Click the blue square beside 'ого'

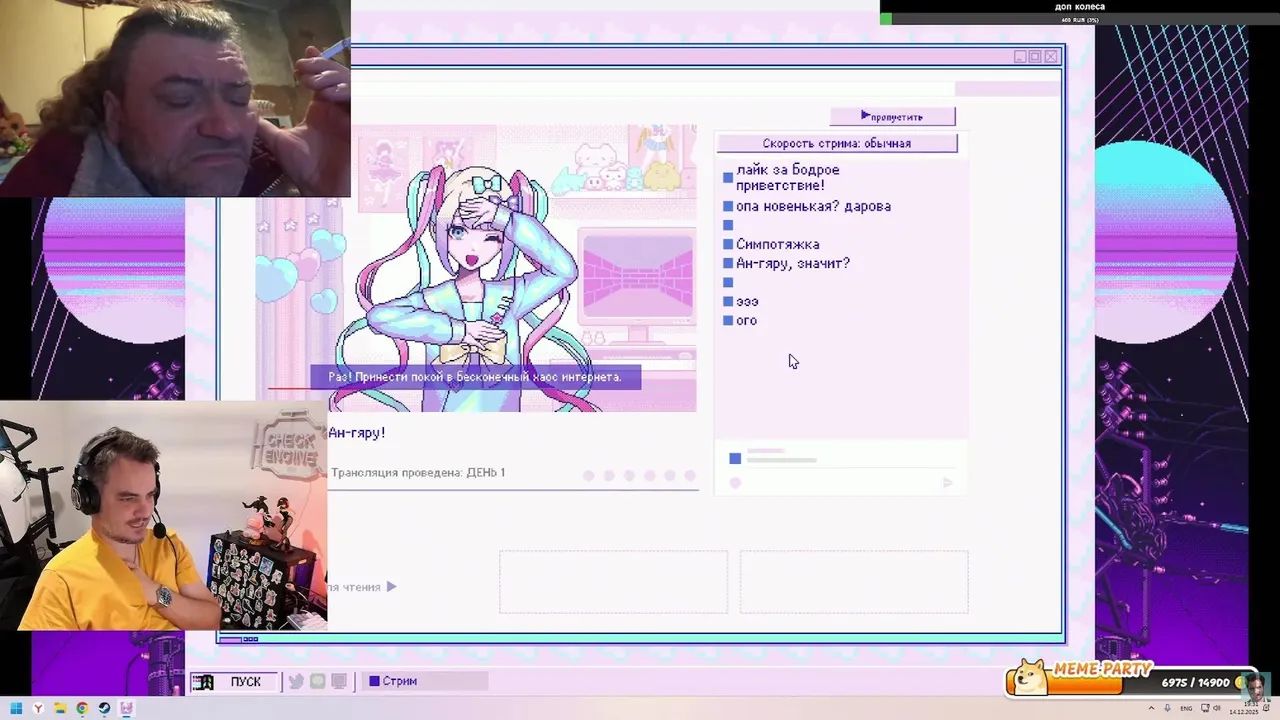728,321
